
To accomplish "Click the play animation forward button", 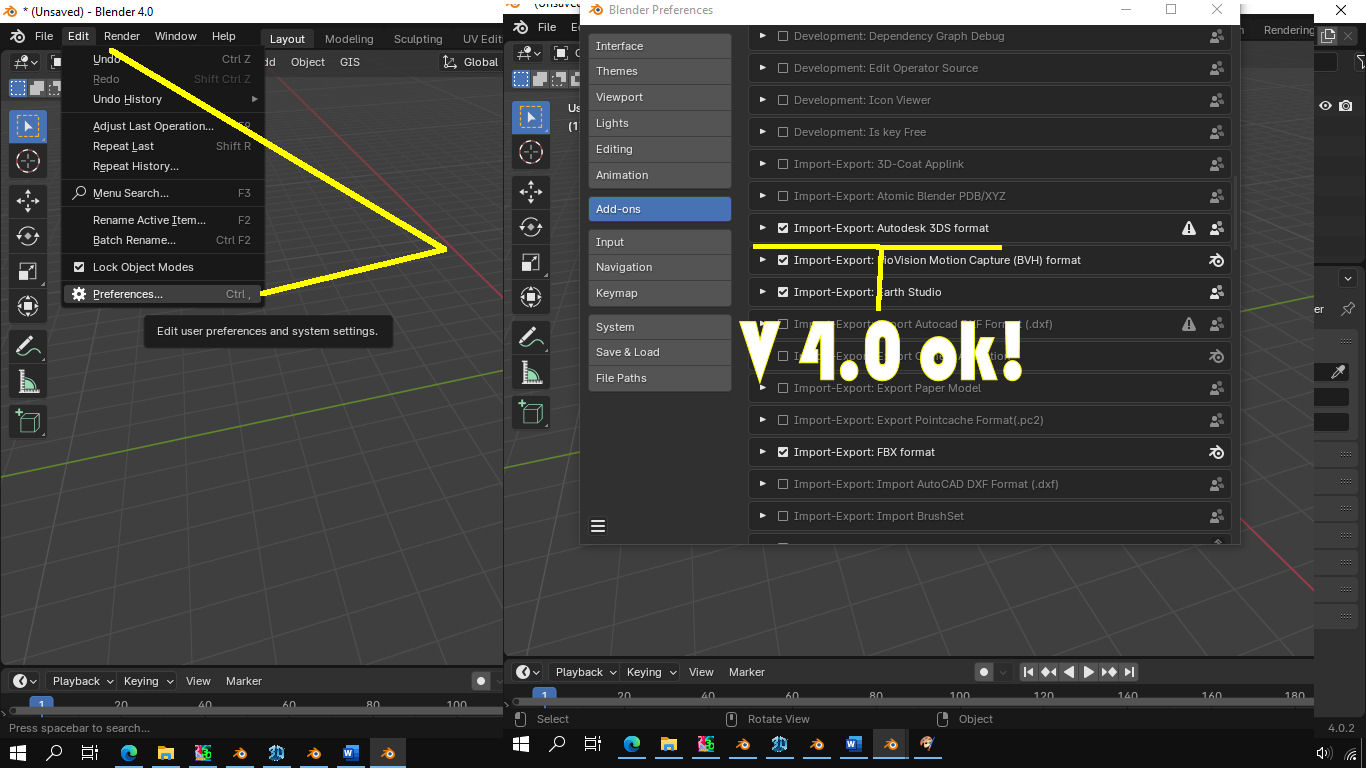I will point(1089,672).
